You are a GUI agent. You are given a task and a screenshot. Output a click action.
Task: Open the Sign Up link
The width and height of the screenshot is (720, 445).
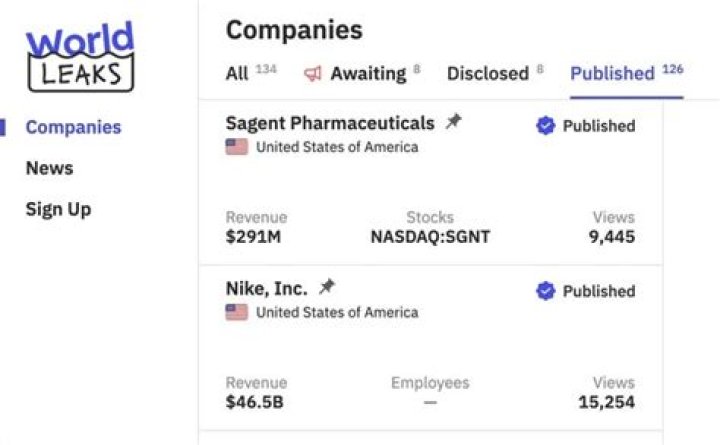click(x=58, y=209)
